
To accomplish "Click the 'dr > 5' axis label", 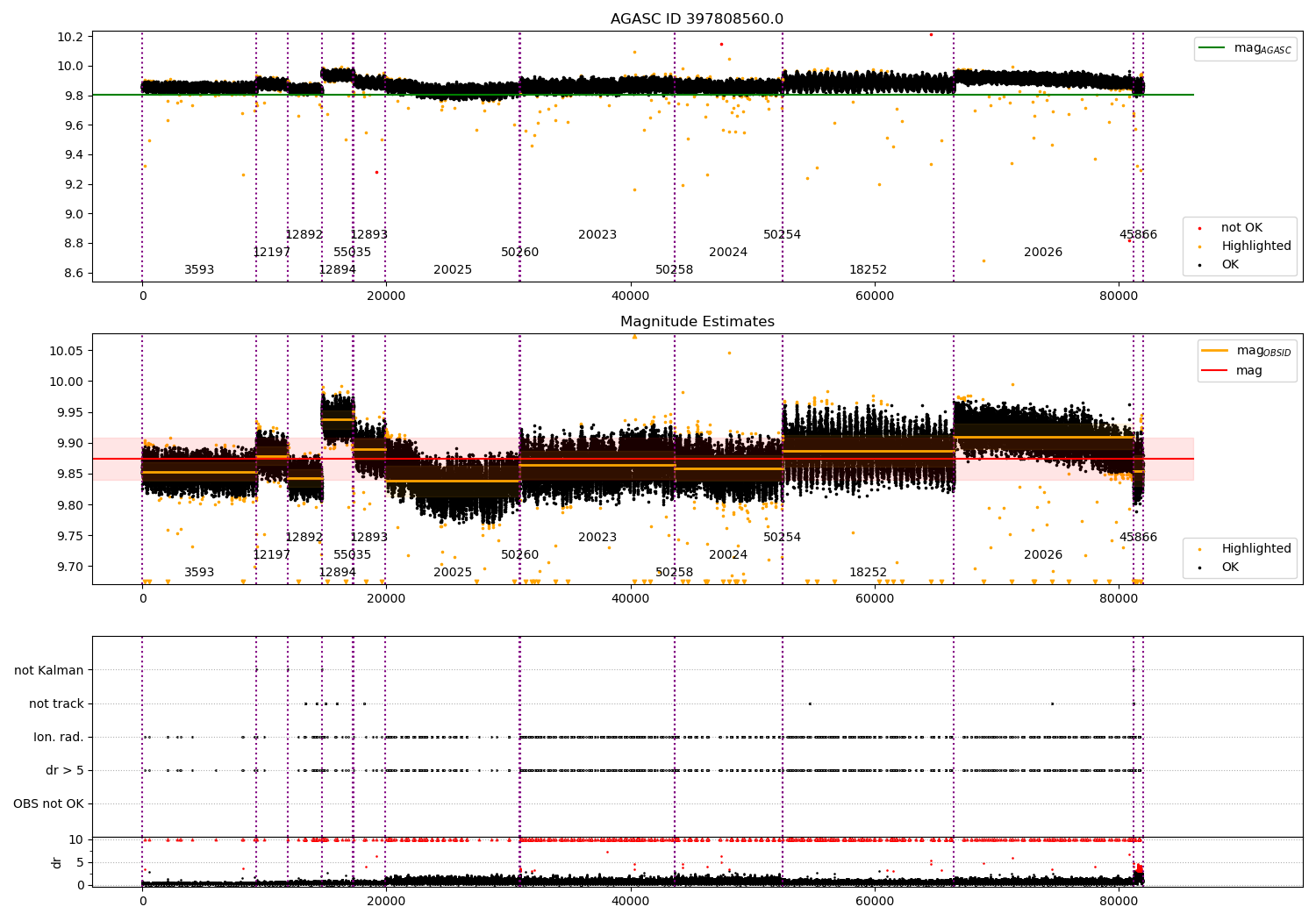I will pos(65,770).
